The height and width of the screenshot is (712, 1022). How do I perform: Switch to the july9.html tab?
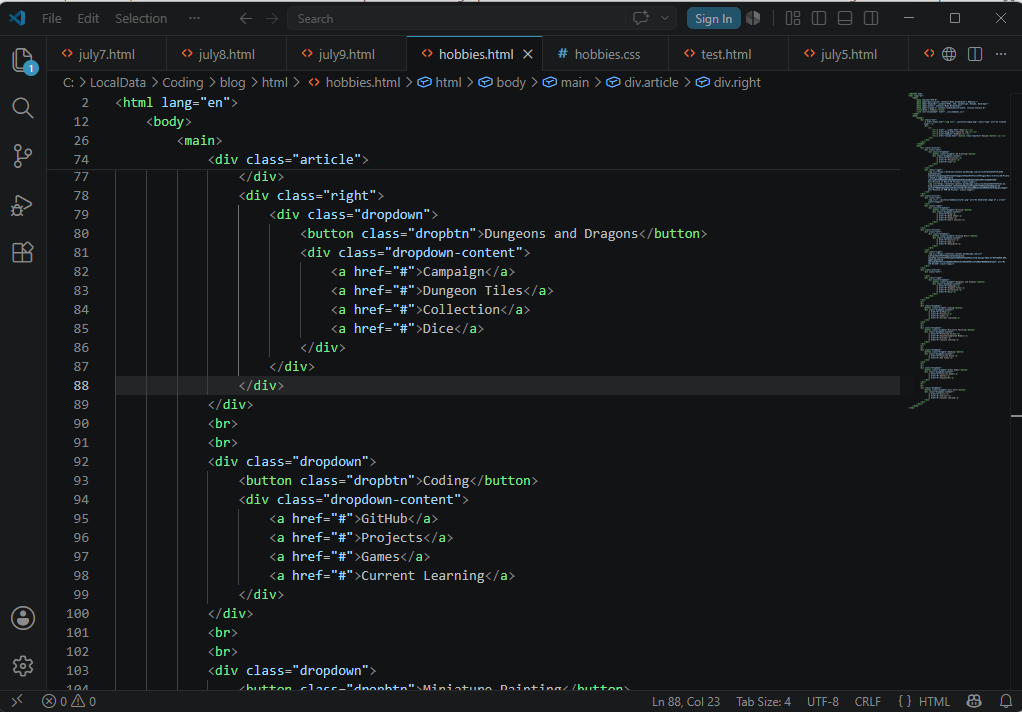pos(346,54)
